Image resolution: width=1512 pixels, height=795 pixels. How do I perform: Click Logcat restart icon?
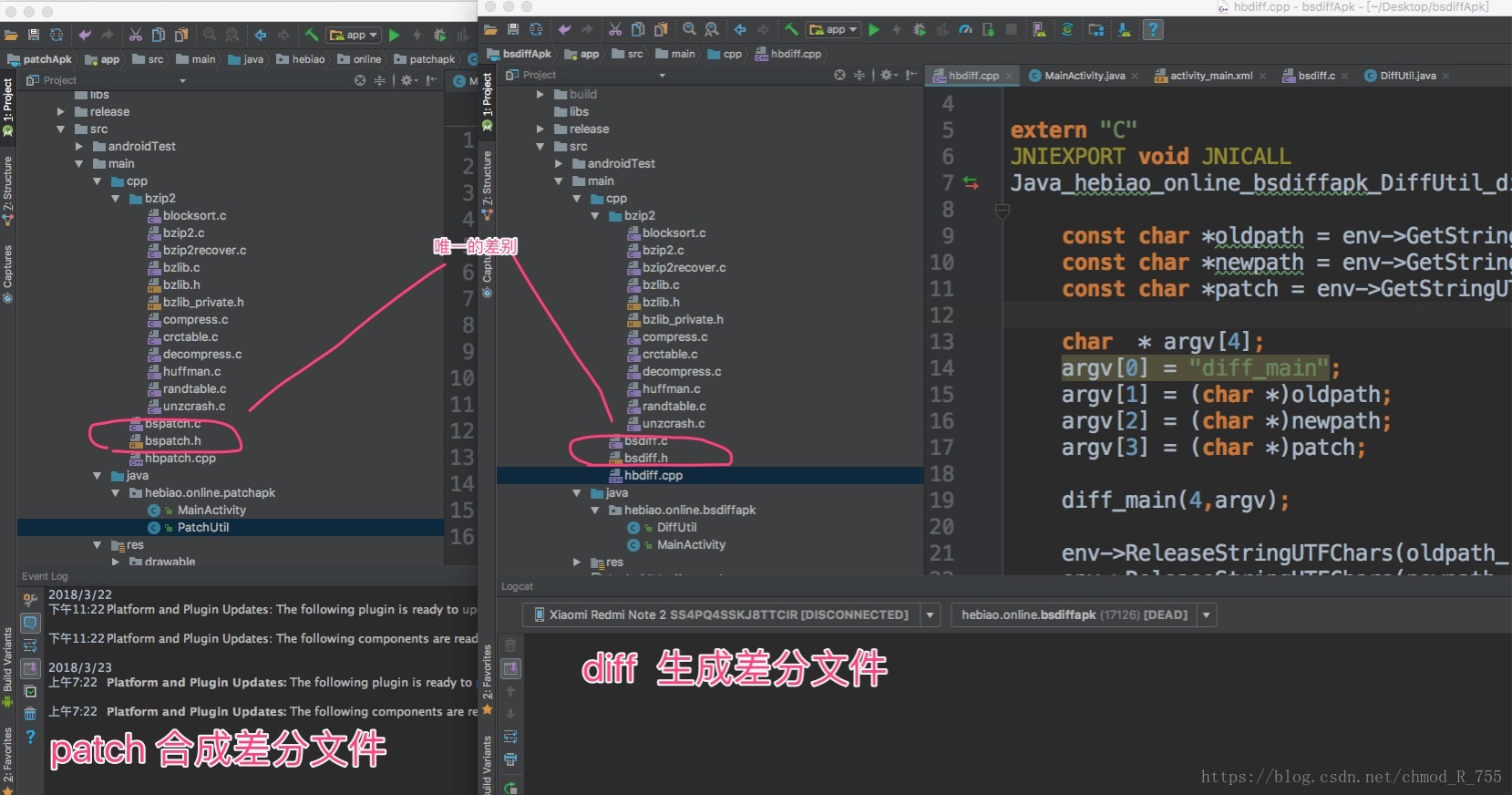(x=510, y=787)
